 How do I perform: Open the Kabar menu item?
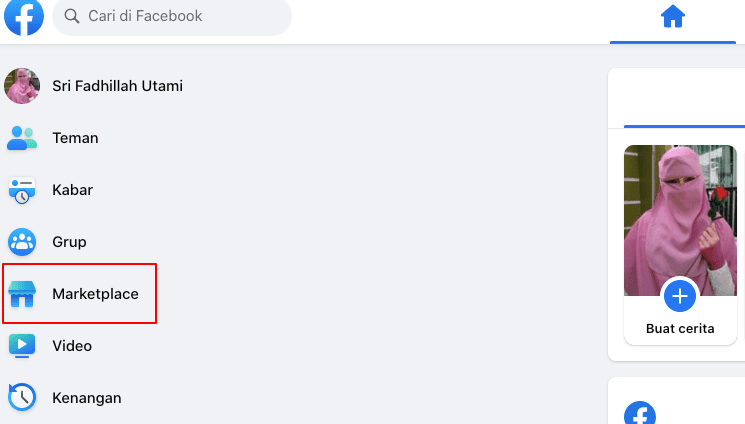72,190
